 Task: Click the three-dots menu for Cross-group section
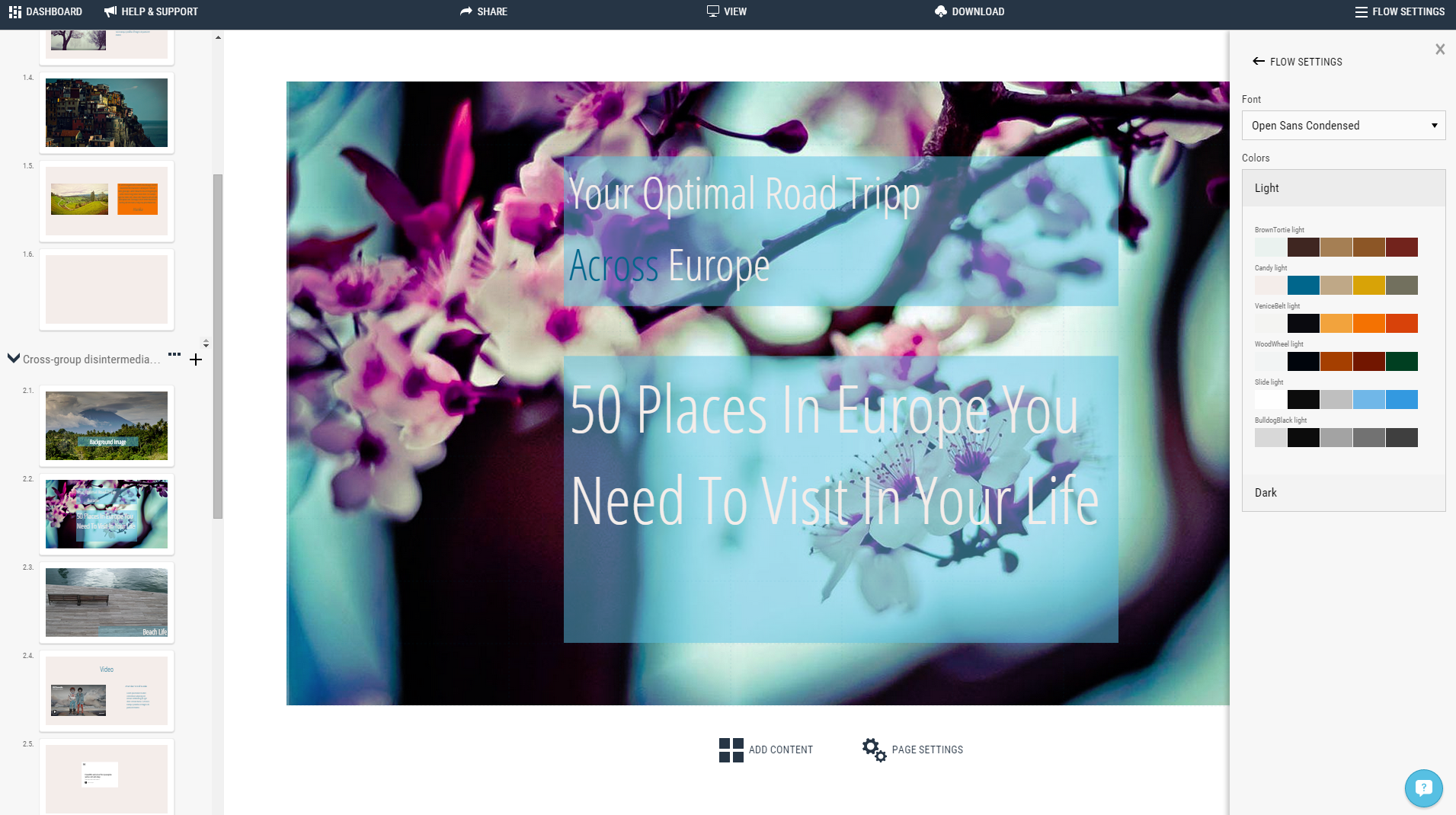tap(174, 354)
